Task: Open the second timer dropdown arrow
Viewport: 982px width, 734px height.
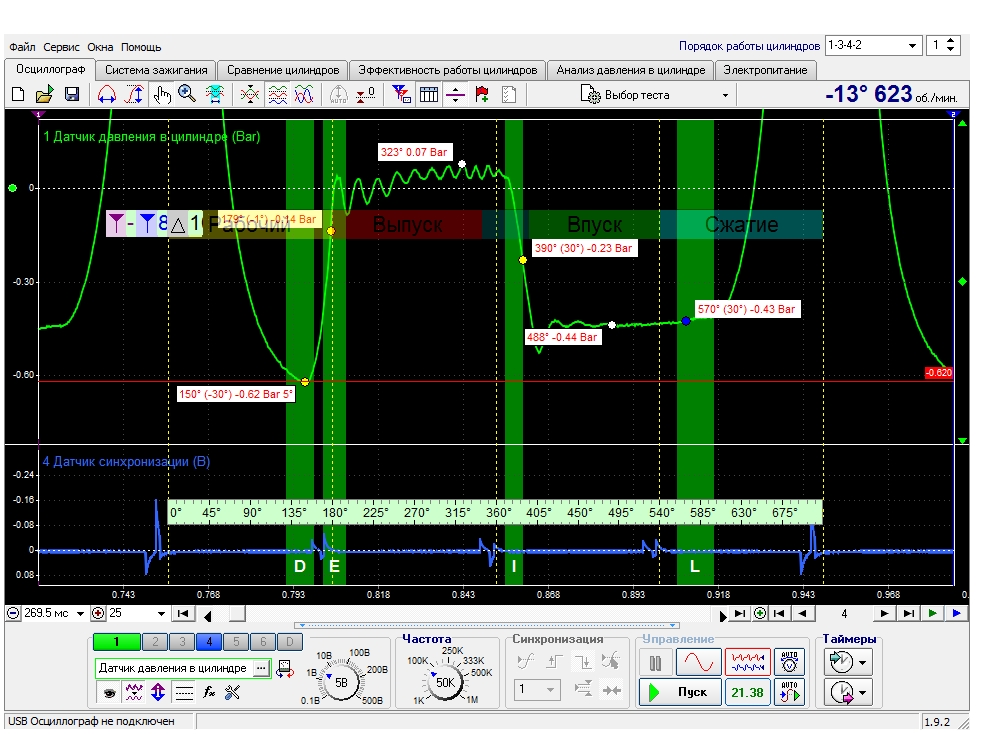Action: (x=862, y=693)
